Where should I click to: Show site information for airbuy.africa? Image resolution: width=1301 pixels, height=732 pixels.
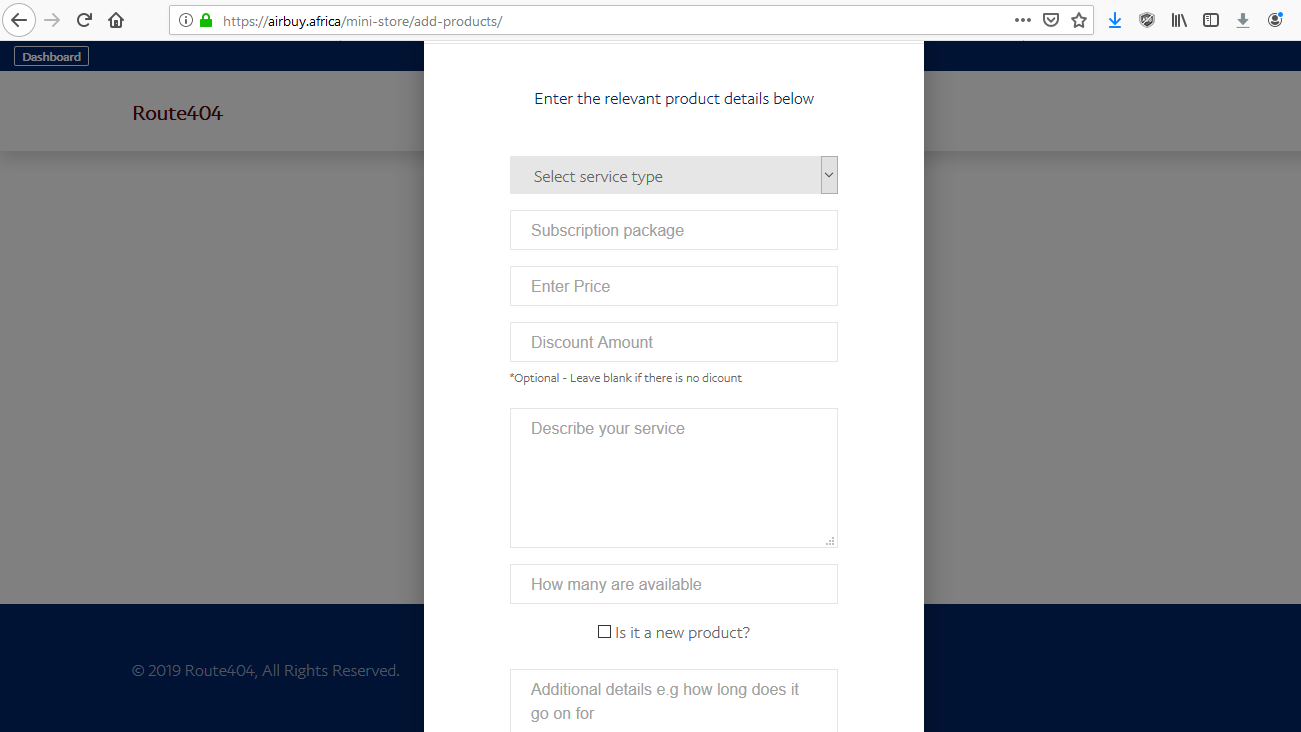click(186, 20)
